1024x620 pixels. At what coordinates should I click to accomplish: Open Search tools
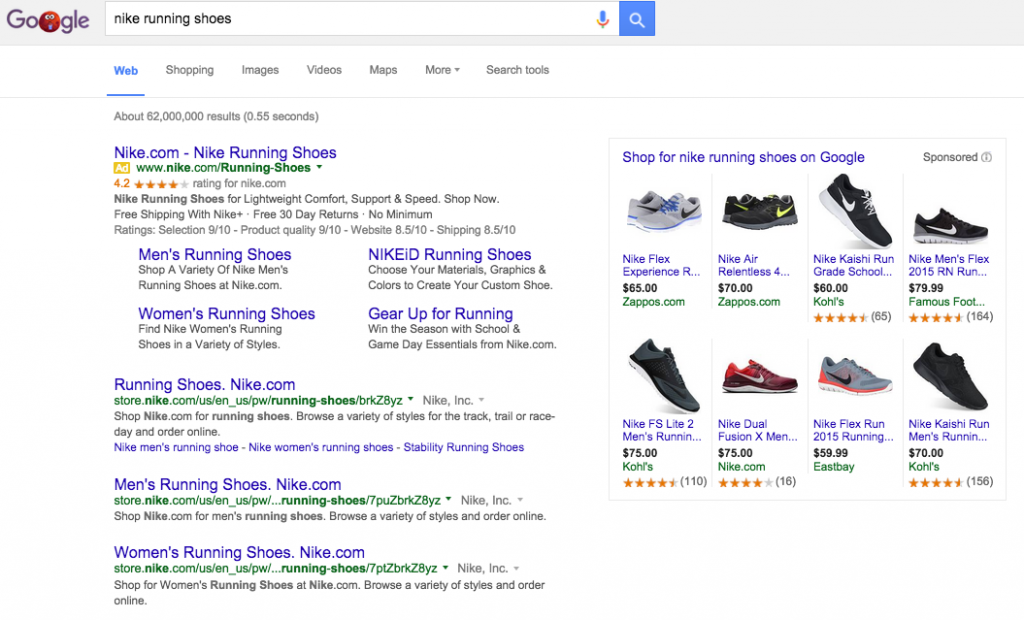click(517, 70)
